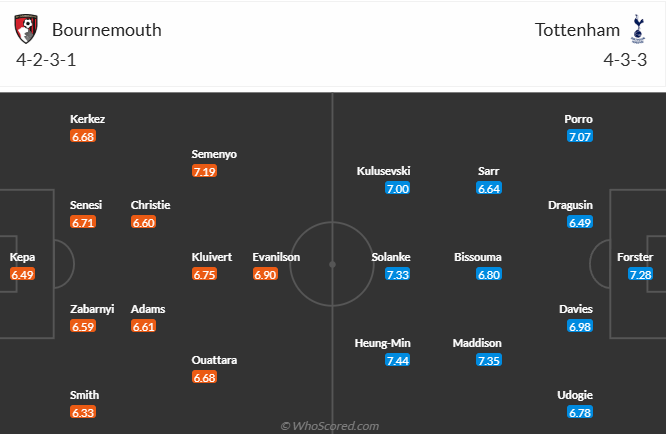Click Bournemouth's 4-2-3-1 formation text
The width and height of the screenshot is (666, 434).
[47, 59]
